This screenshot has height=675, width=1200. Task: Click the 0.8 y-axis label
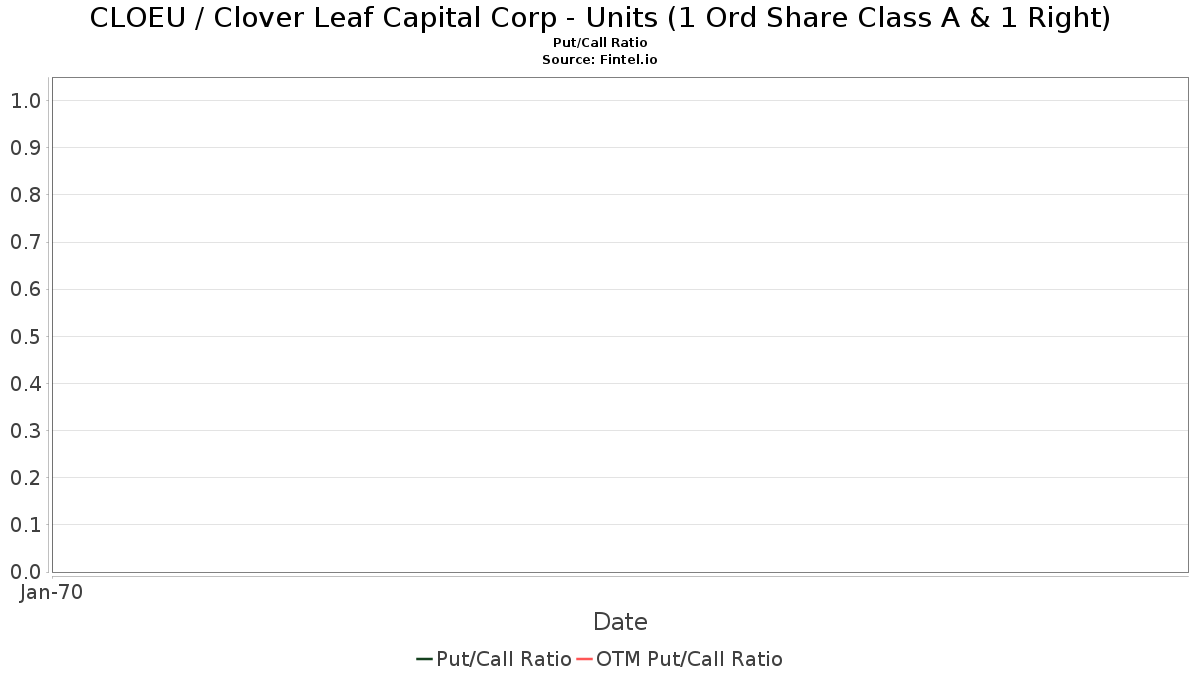[25, 194]
